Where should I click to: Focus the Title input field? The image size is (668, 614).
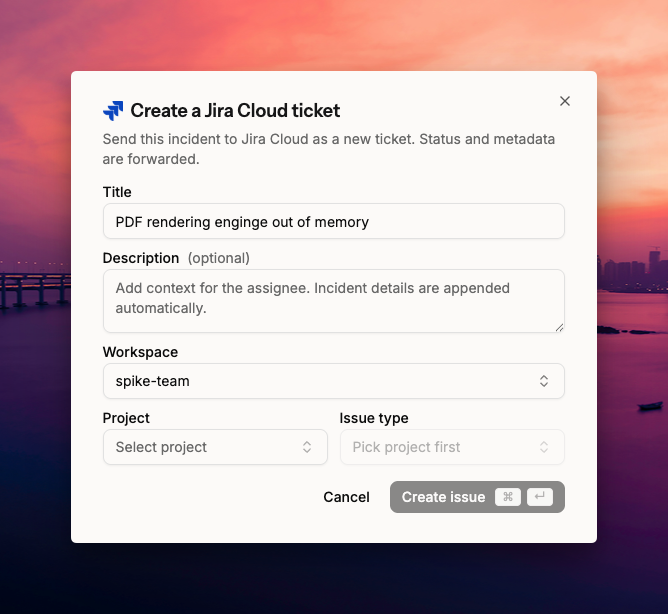click(334, 221)
